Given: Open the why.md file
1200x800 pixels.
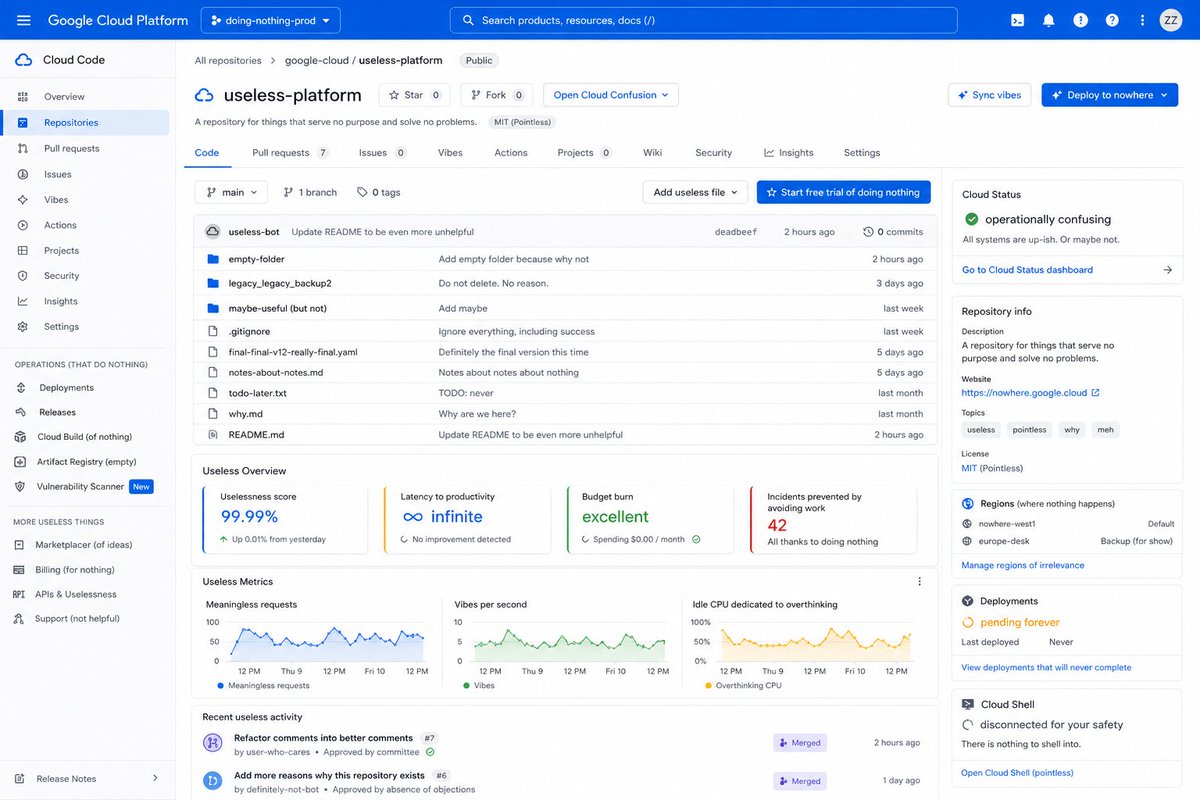Looking at the screenshot, I should 246,414.
